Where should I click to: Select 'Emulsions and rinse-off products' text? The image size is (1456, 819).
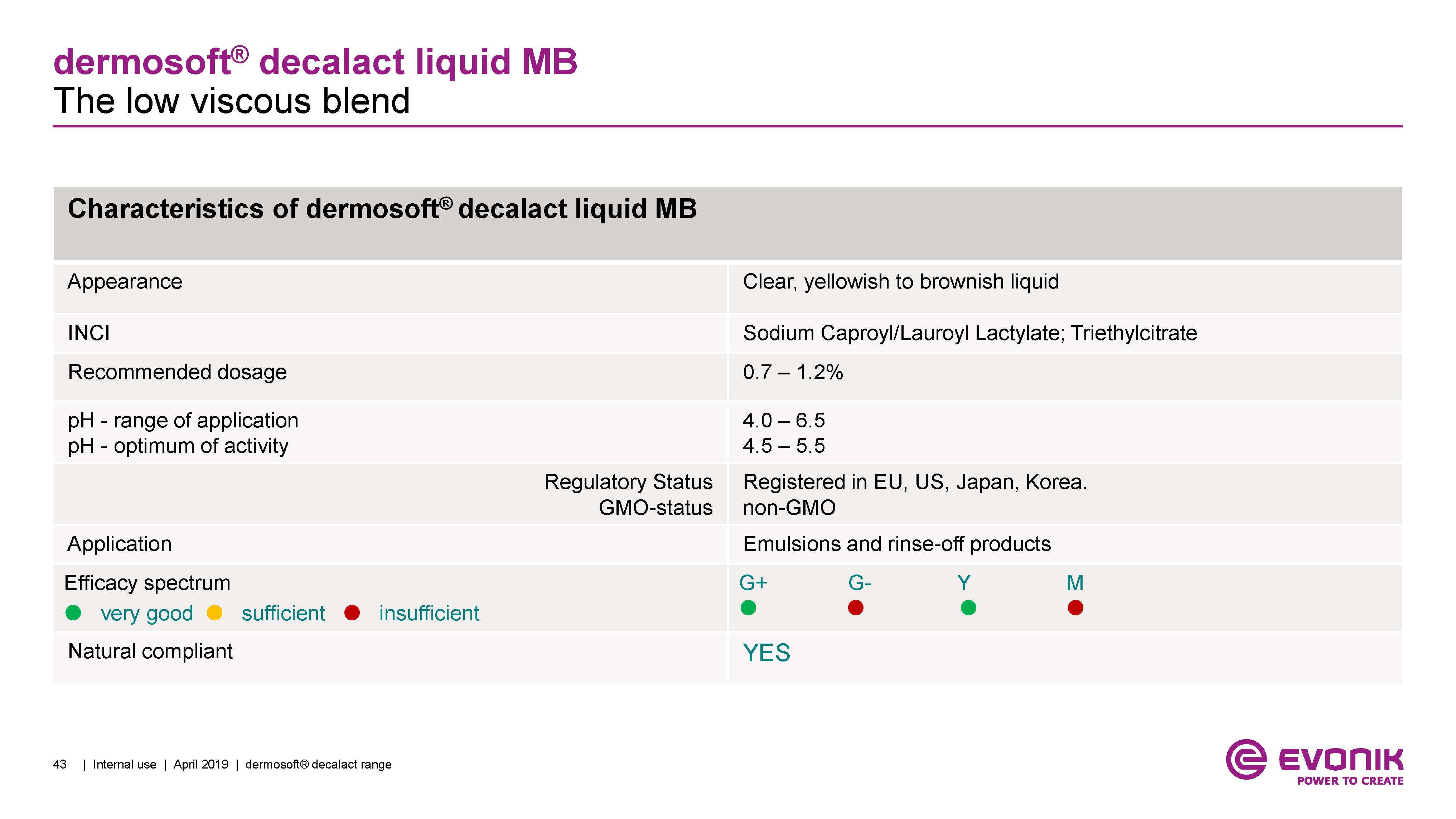pyautogui.click(x=896, y=544)
